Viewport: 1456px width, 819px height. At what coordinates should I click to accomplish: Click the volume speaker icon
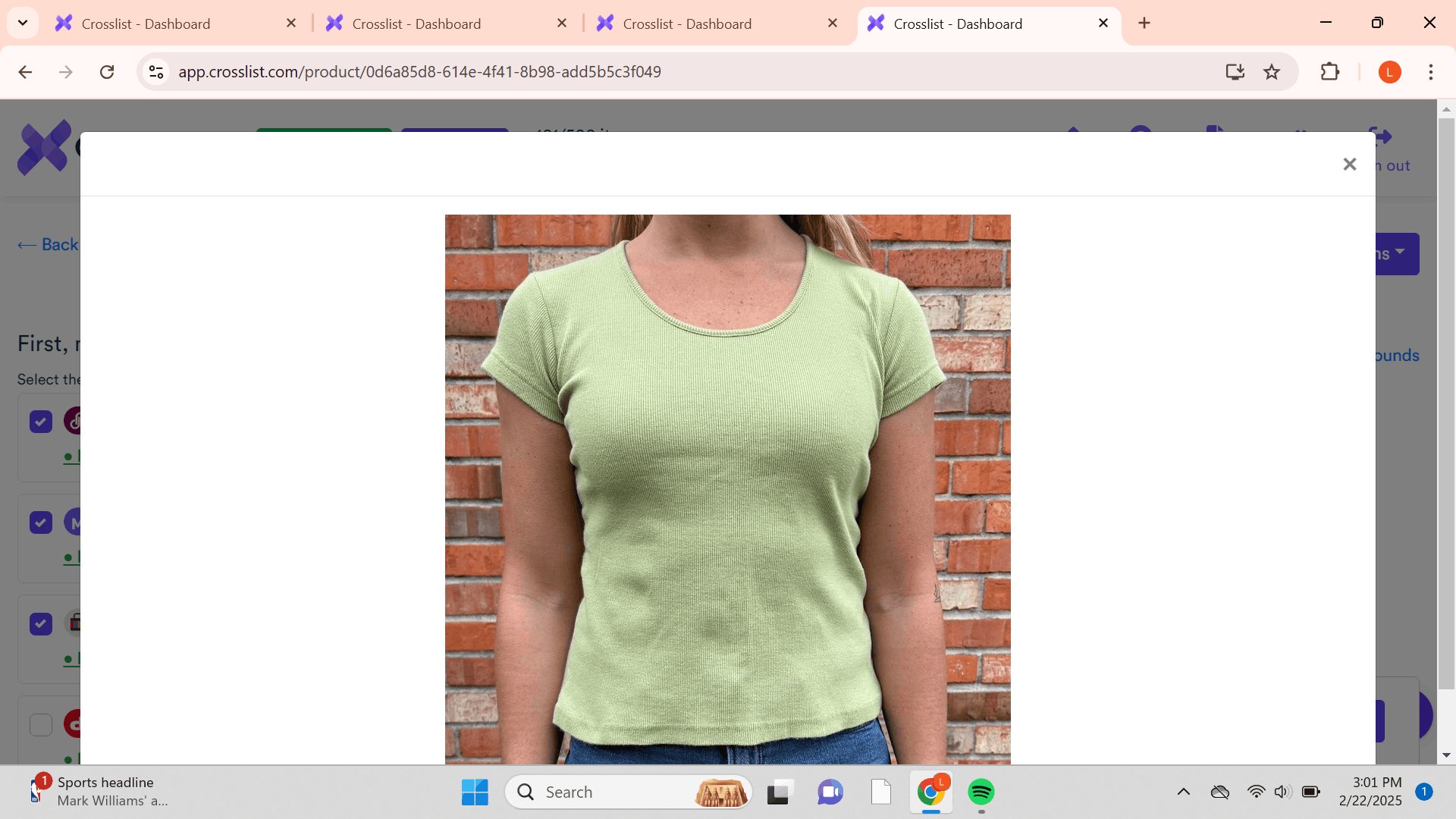click(1282, 792)
